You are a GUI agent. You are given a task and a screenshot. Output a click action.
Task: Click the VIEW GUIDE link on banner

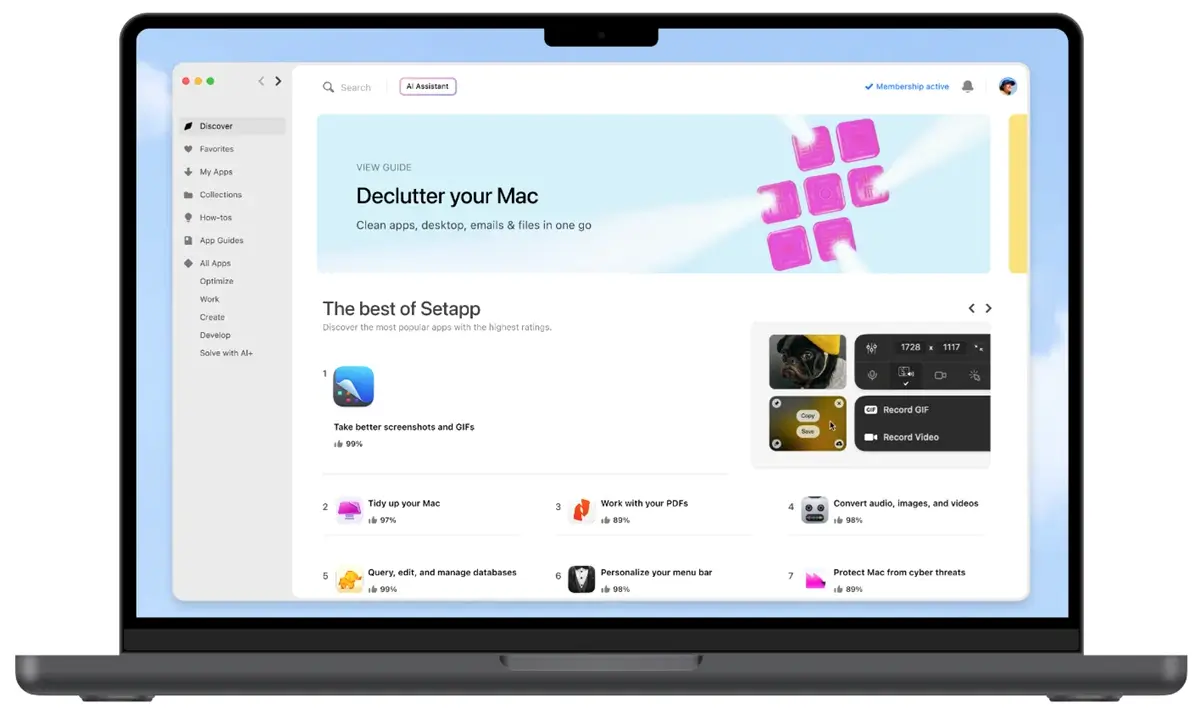[x=384, y=168]
